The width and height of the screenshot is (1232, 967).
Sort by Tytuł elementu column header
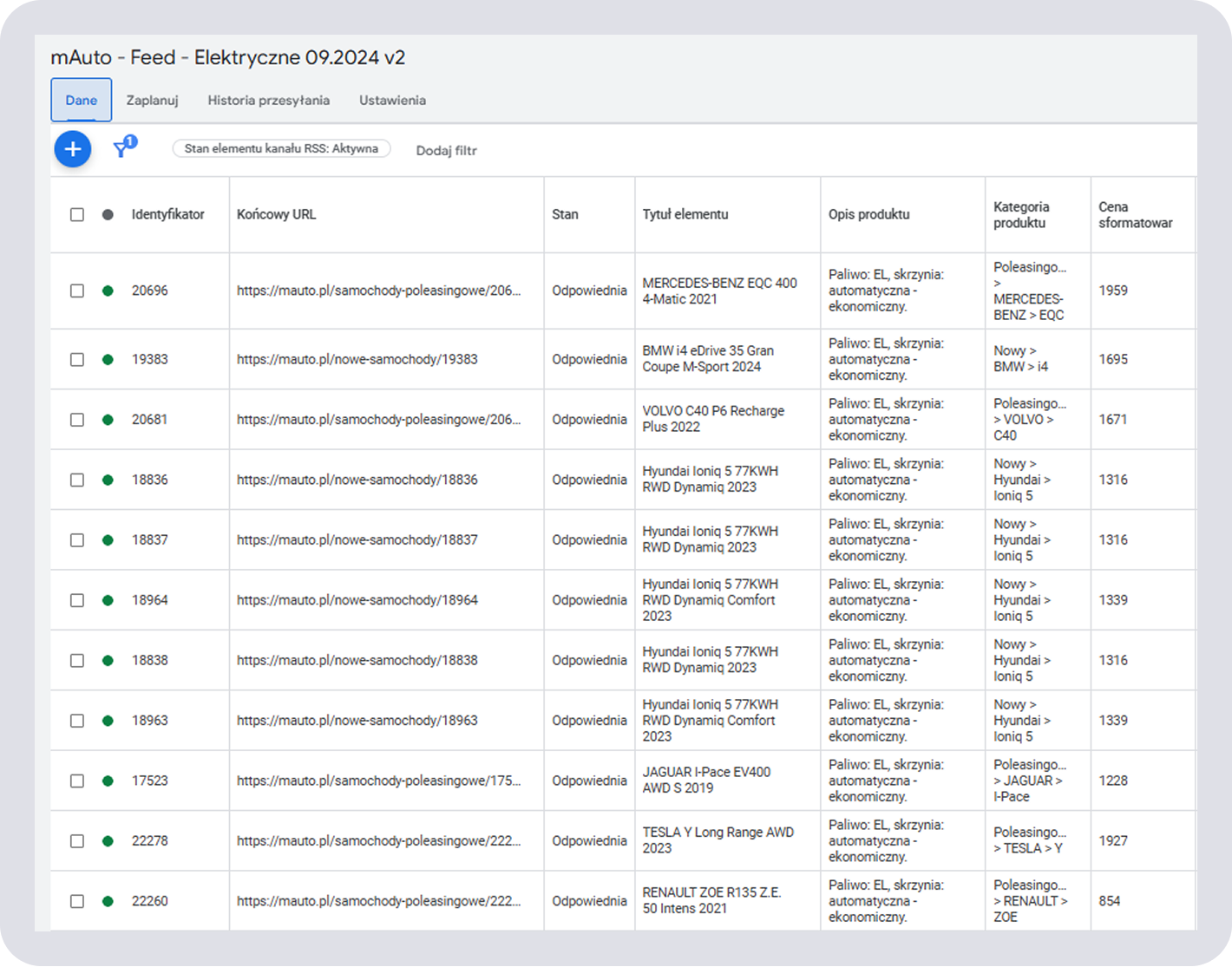[x=685, y=215]
